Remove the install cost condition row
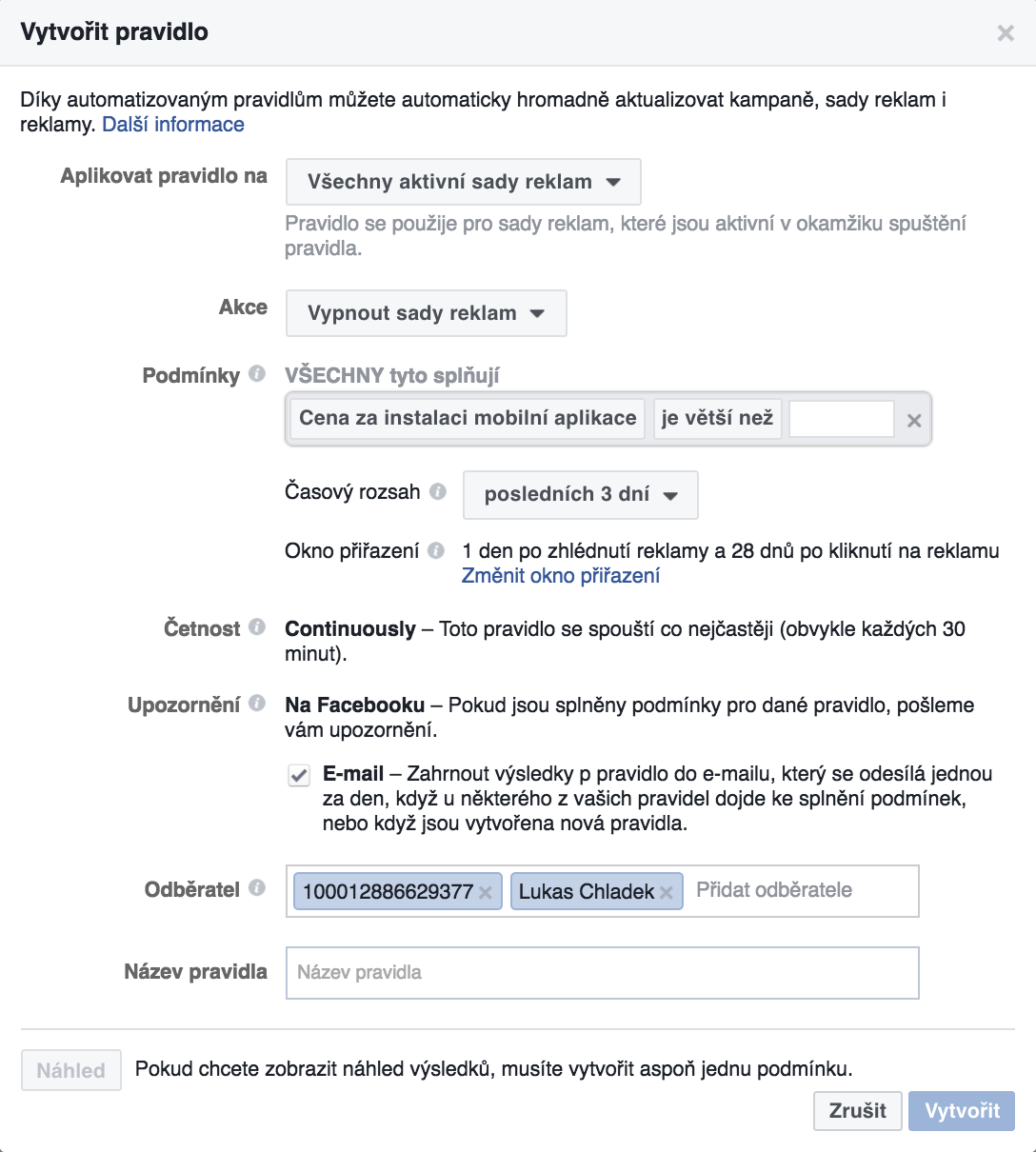This screenshot has height=1152, width=1036. pyautogui.click(x=914, y=420)
